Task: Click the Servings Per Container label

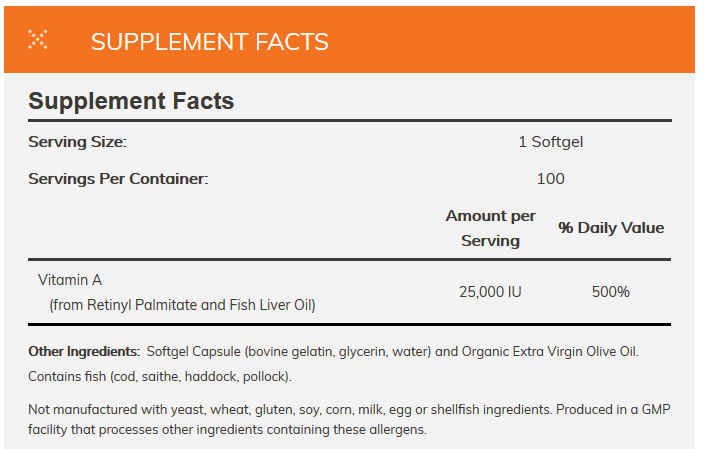Action: coord(118,178)
